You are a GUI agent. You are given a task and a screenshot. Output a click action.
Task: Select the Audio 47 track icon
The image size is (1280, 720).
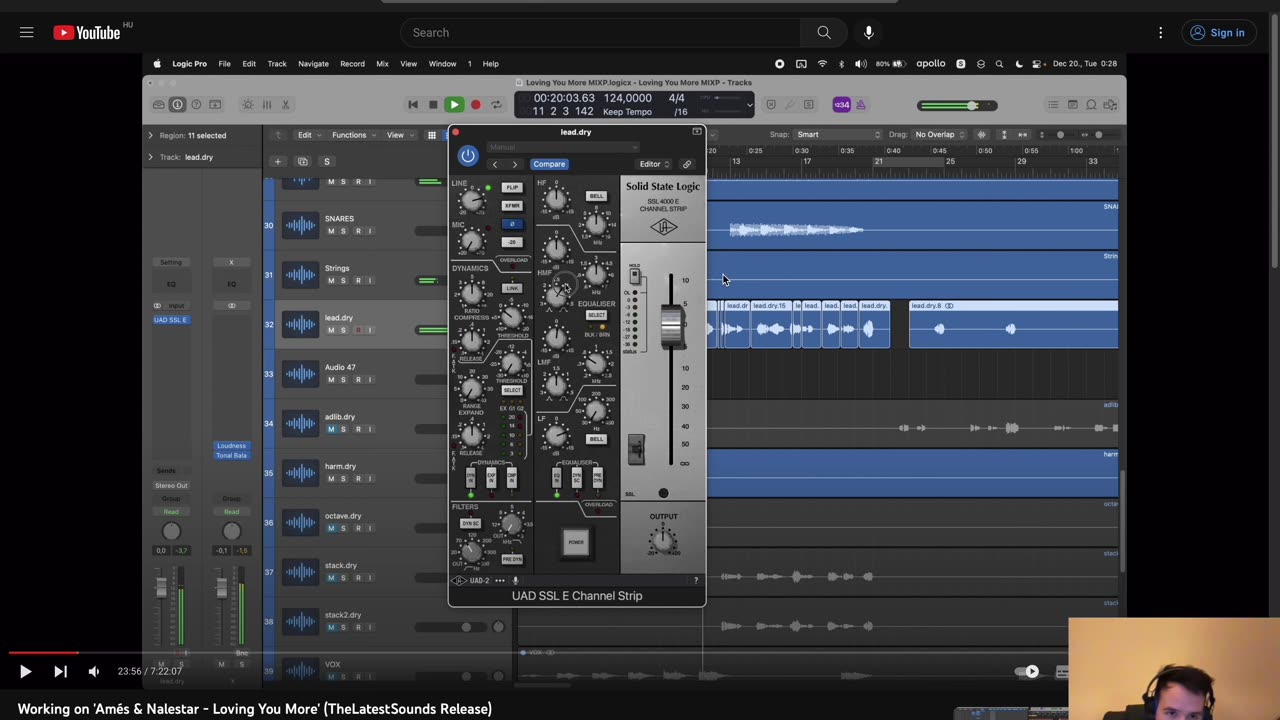[300, 374]
